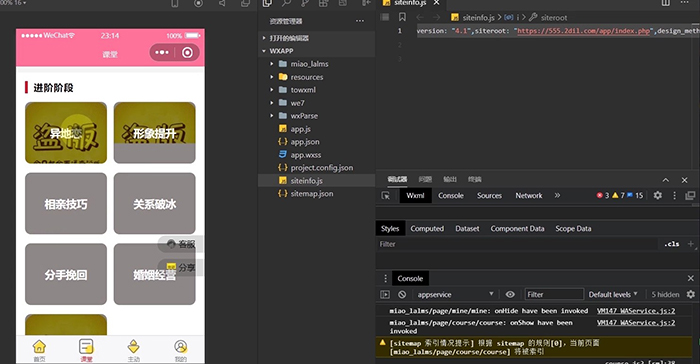Select the Console devtools tab
The image size is (700, 364).
pyautogui.click(x=451, y=196)
